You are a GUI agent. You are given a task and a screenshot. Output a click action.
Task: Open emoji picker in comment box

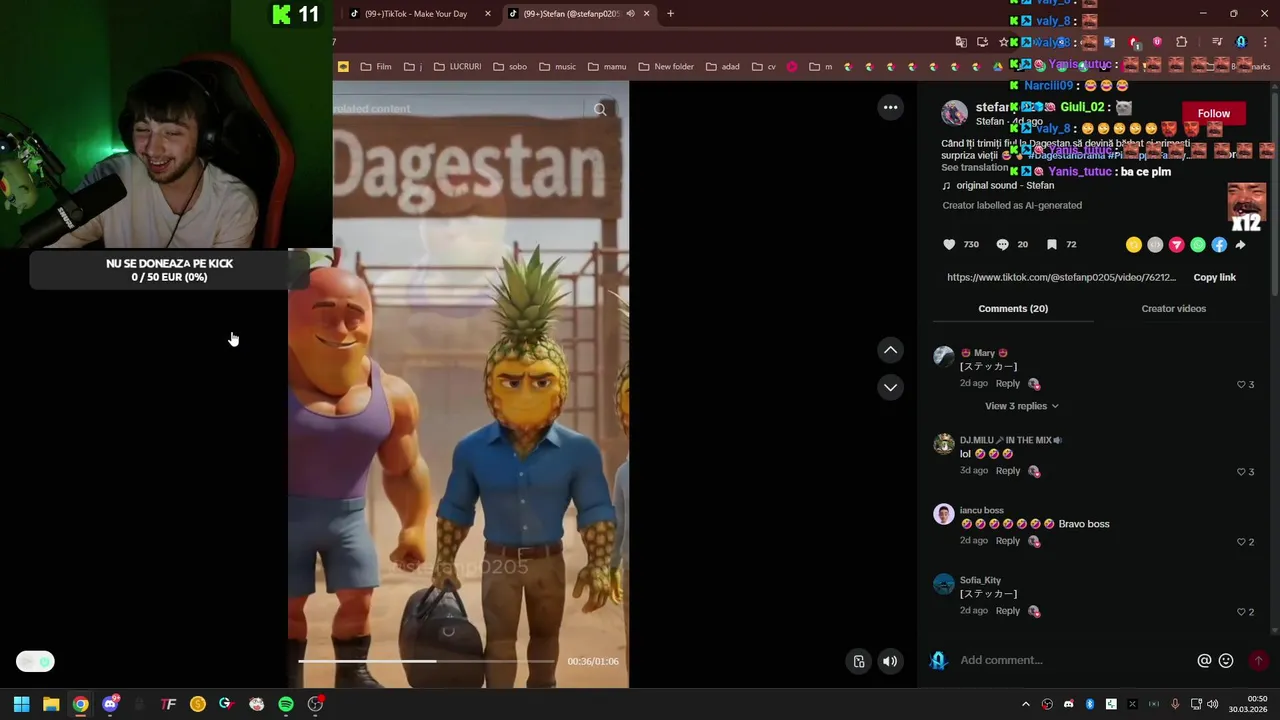click(1226, 661)
